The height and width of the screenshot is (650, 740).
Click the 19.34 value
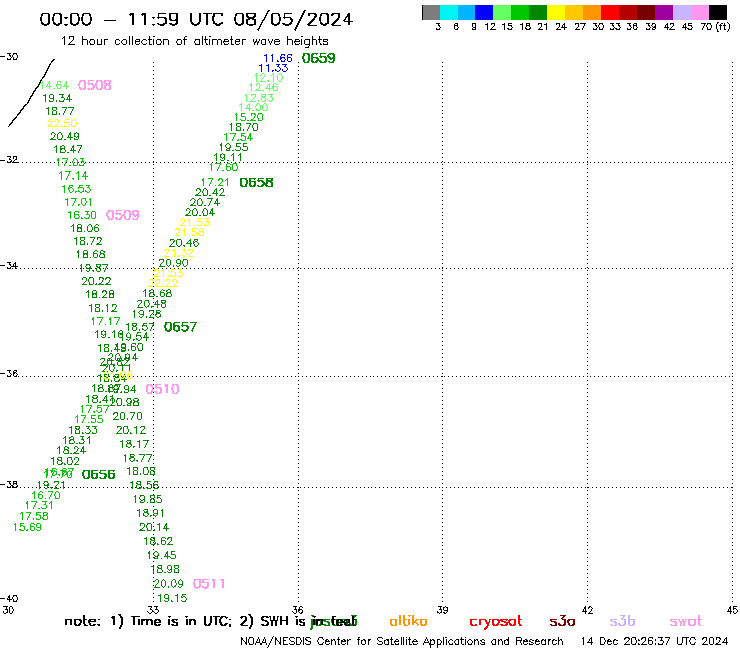[x=57, y=98]
